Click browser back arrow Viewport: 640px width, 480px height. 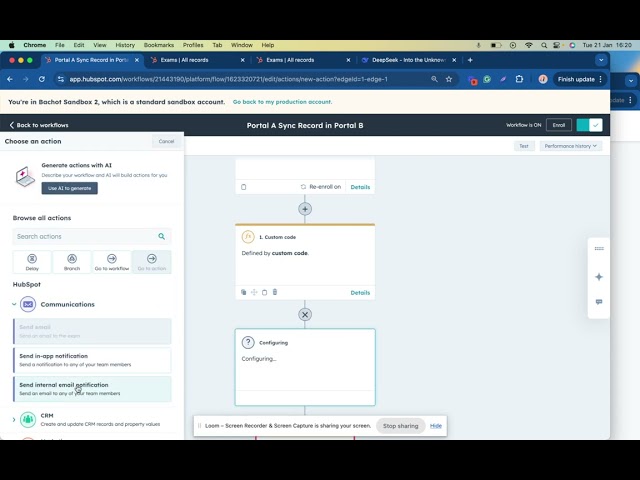tap(10, 79)
